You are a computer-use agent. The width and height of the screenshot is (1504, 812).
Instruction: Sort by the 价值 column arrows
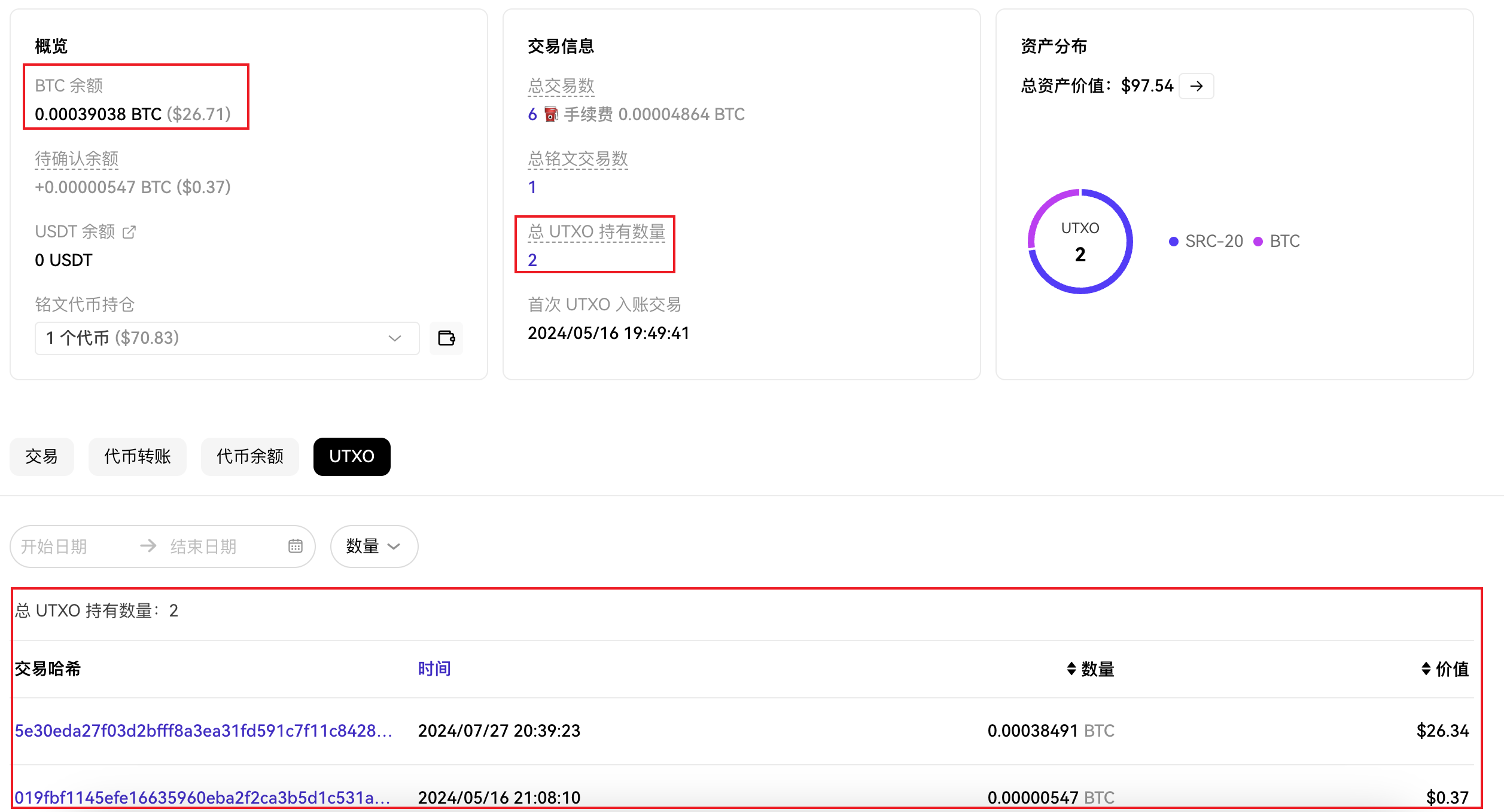(1426, 668)
